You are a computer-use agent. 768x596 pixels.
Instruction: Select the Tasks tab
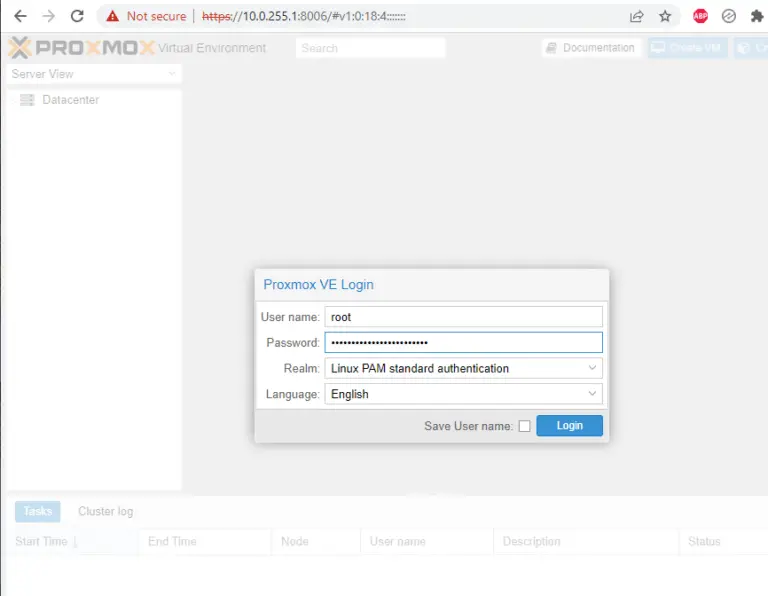(38, 511)
